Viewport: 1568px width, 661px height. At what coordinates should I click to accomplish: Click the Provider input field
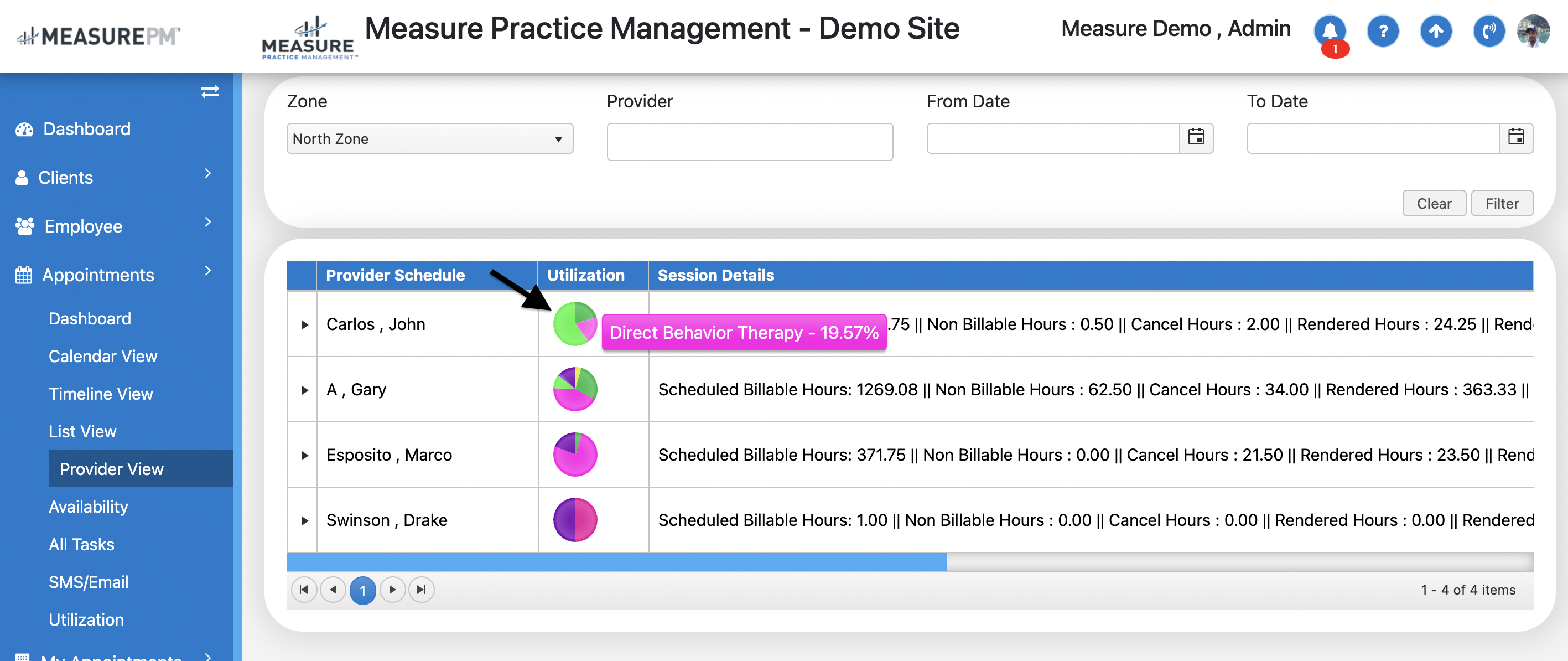[749, 142]
